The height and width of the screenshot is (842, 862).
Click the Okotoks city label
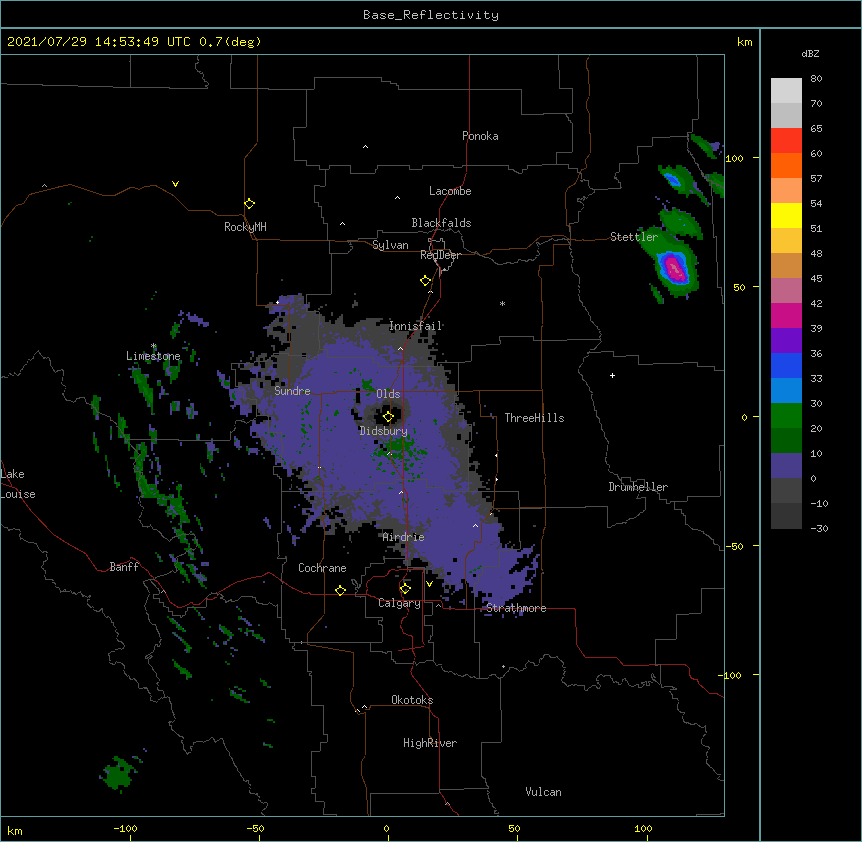[412, 700]
